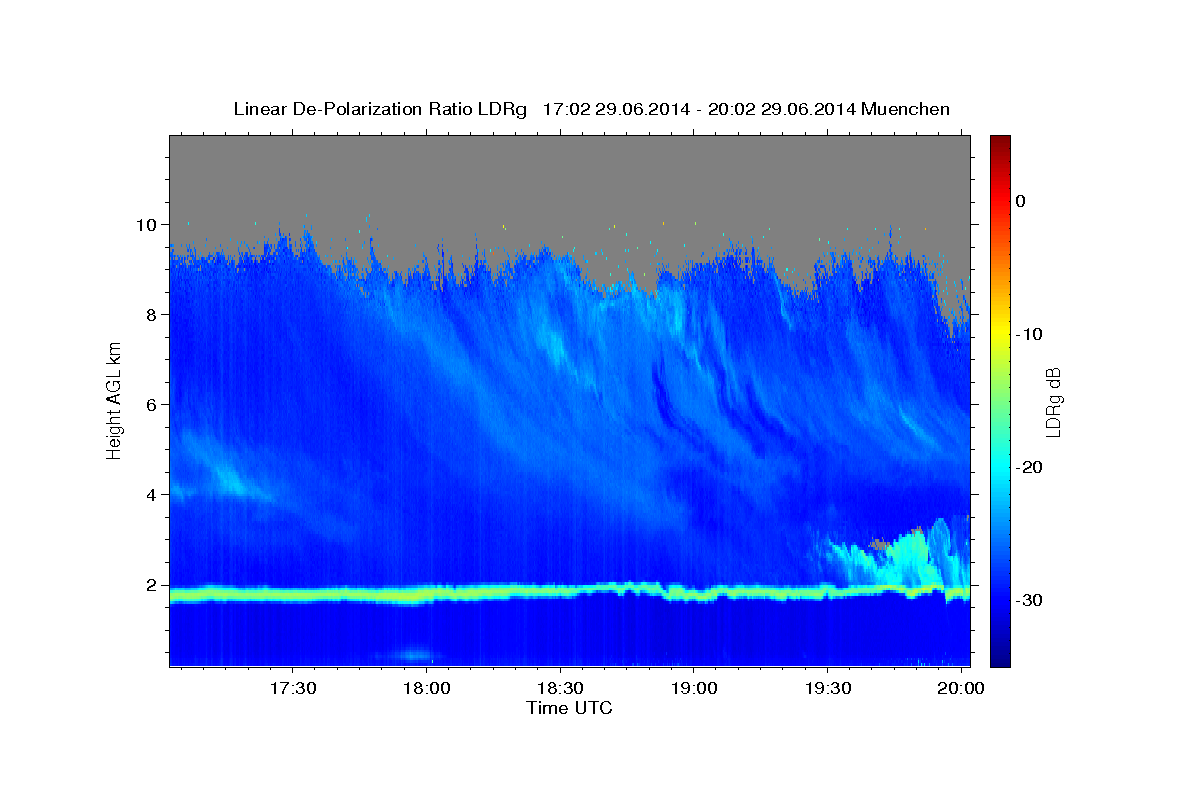The height and width of the screenshot is (800, 1200).
Task: Click the colorbar value -10
Action: 1030,334
